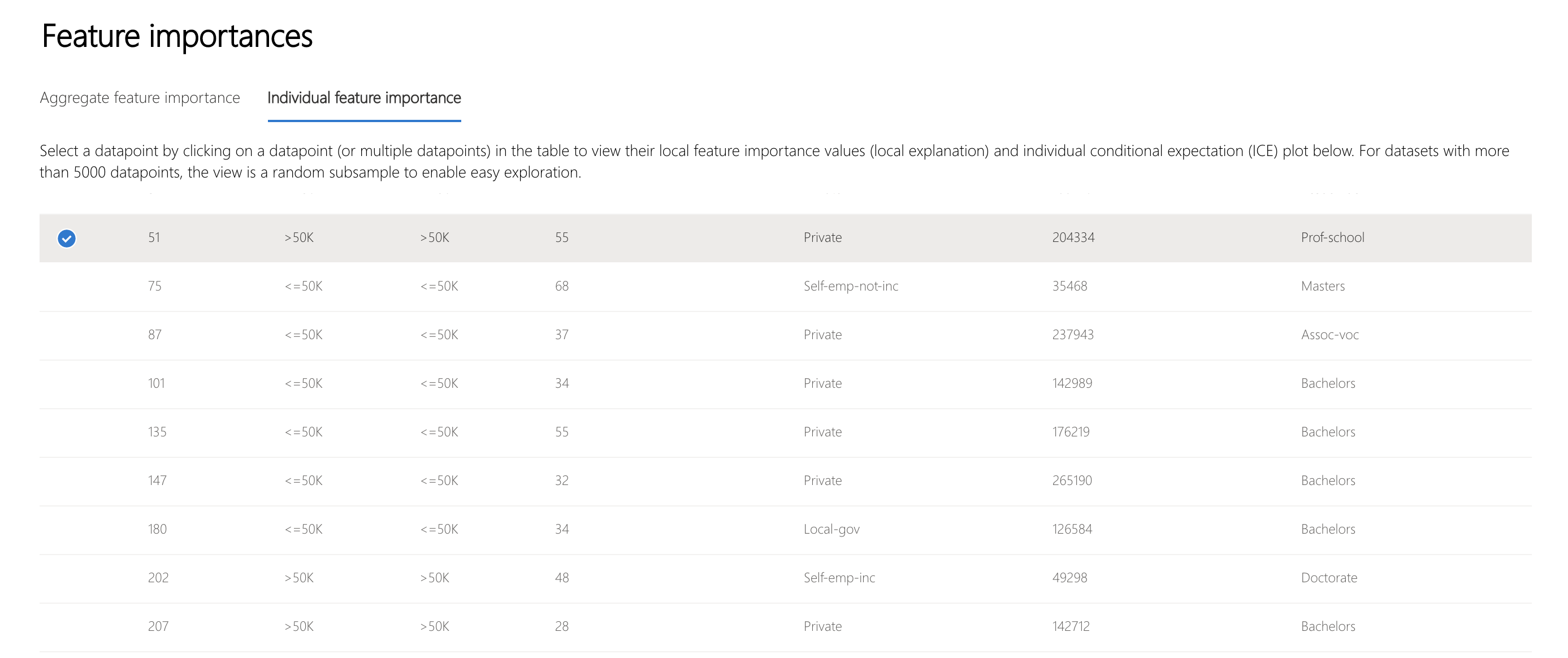Switch to Aggregate feature importance tab

pyautogui.click(x=140, y=98)
